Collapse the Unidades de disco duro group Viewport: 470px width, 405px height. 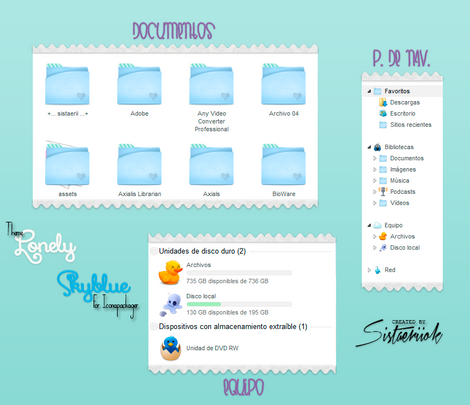tap(154, 251)
